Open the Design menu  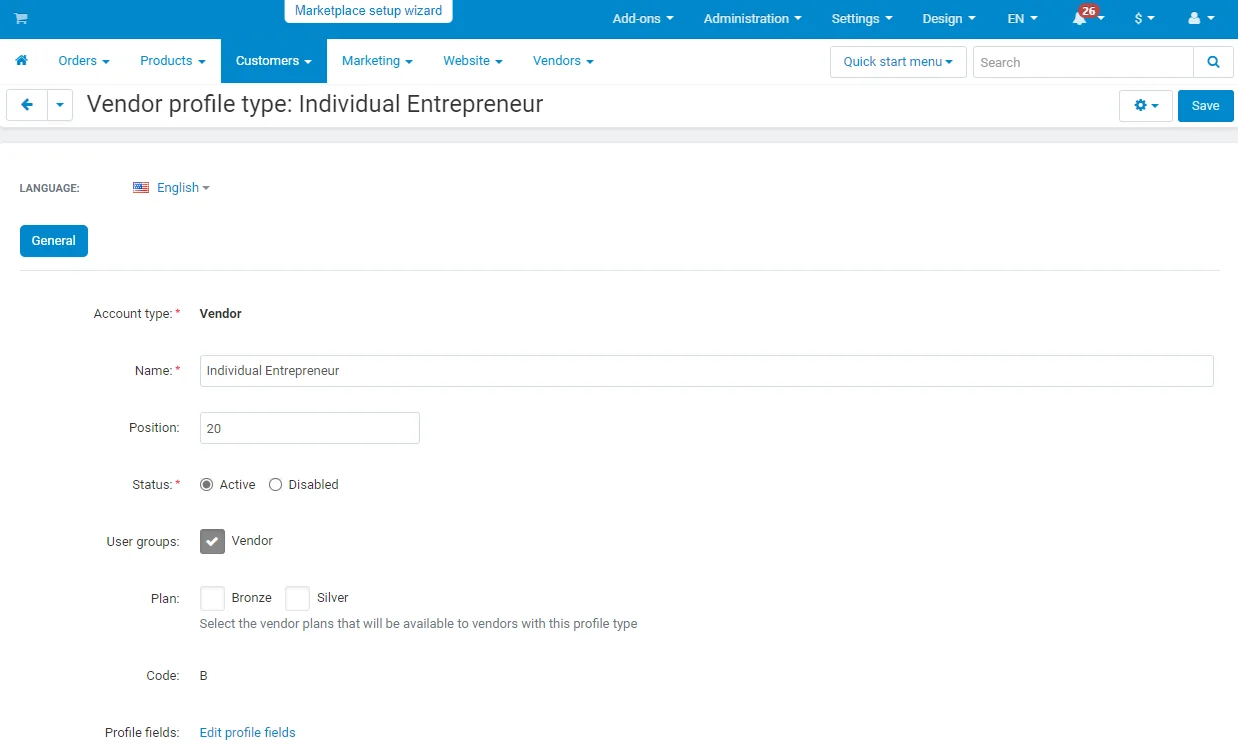pos(949,19)
